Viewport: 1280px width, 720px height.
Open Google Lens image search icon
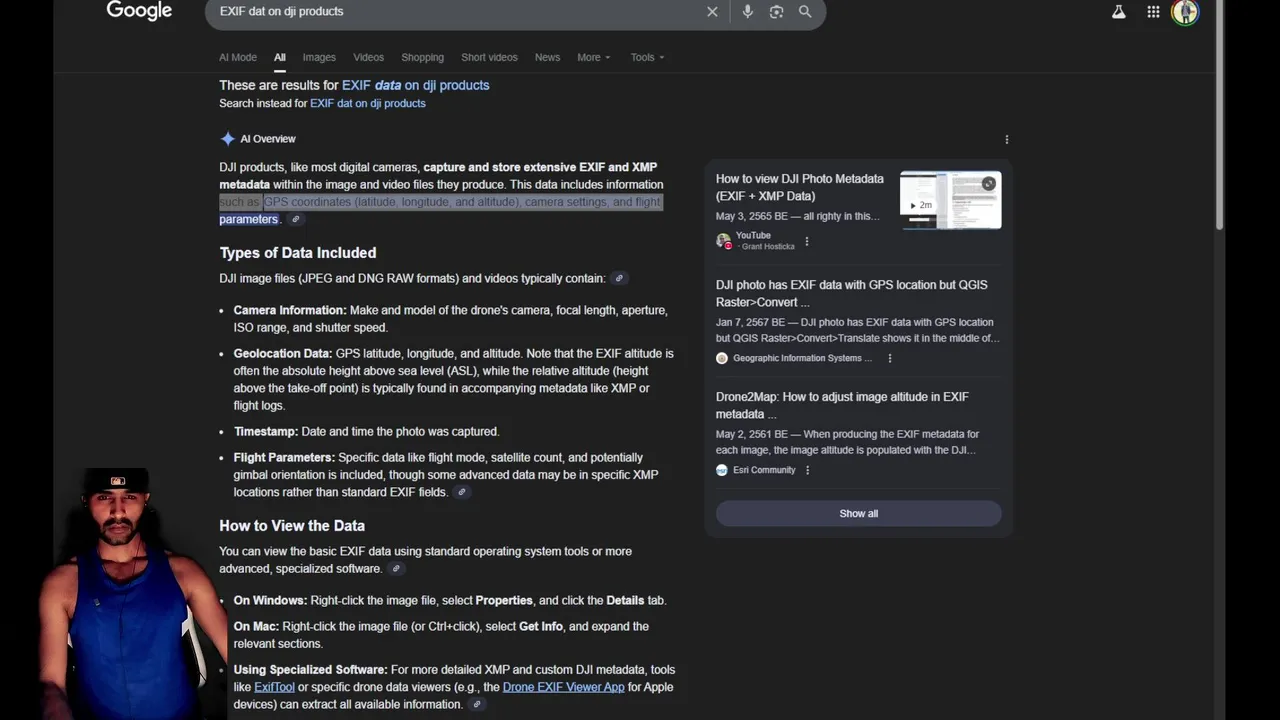coord(776,12)
